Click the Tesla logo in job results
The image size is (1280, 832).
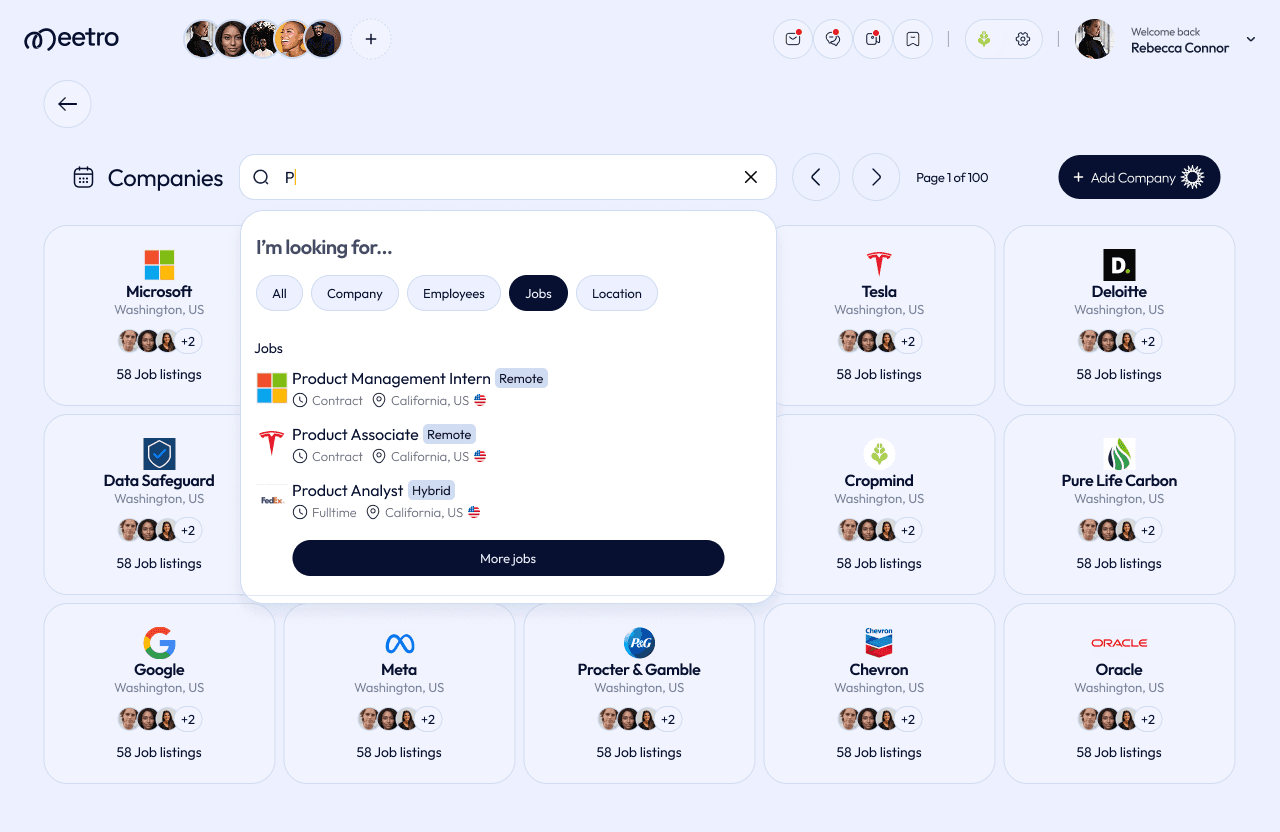272,444
